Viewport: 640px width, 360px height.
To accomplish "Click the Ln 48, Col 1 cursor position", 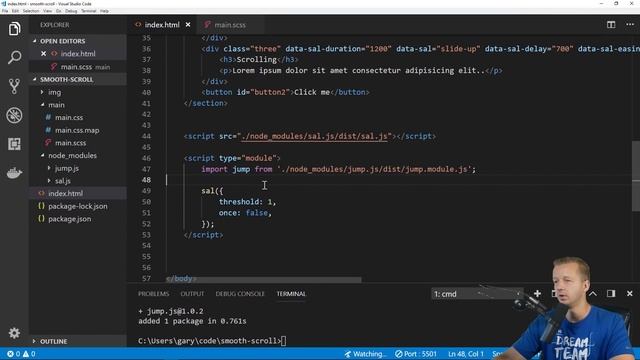I will 466,354.
